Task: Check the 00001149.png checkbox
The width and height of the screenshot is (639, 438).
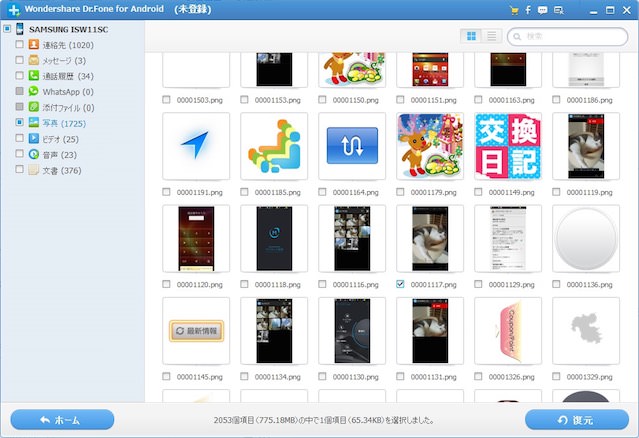Action: [x=478, y=191]
